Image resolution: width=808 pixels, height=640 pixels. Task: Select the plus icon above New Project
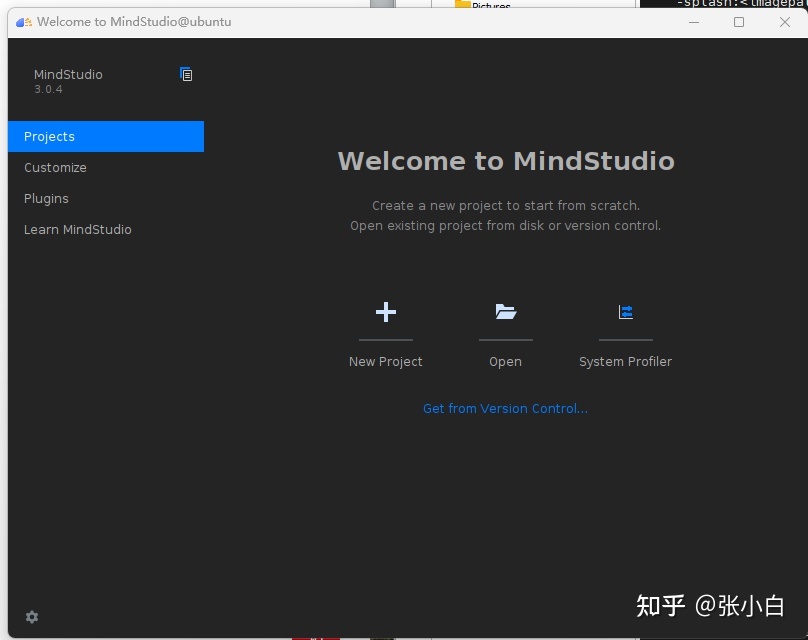(385, 311)
